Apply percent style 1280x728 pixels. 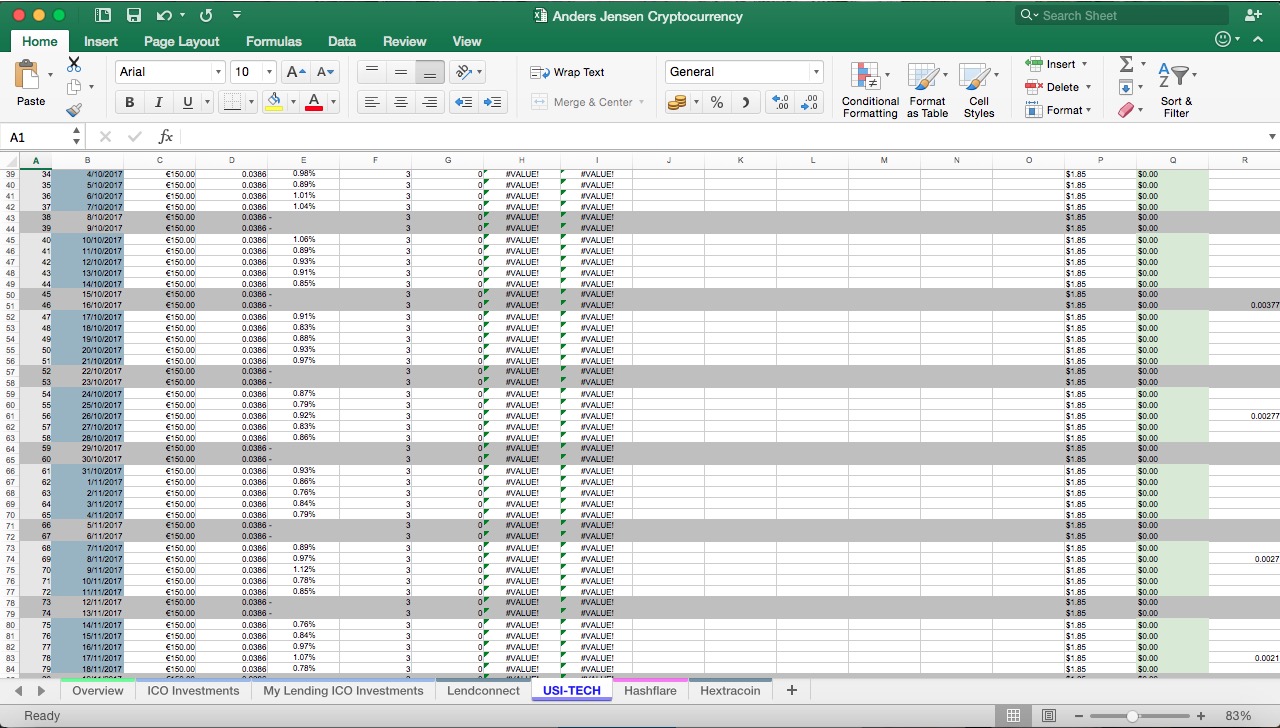coord(717,102)
